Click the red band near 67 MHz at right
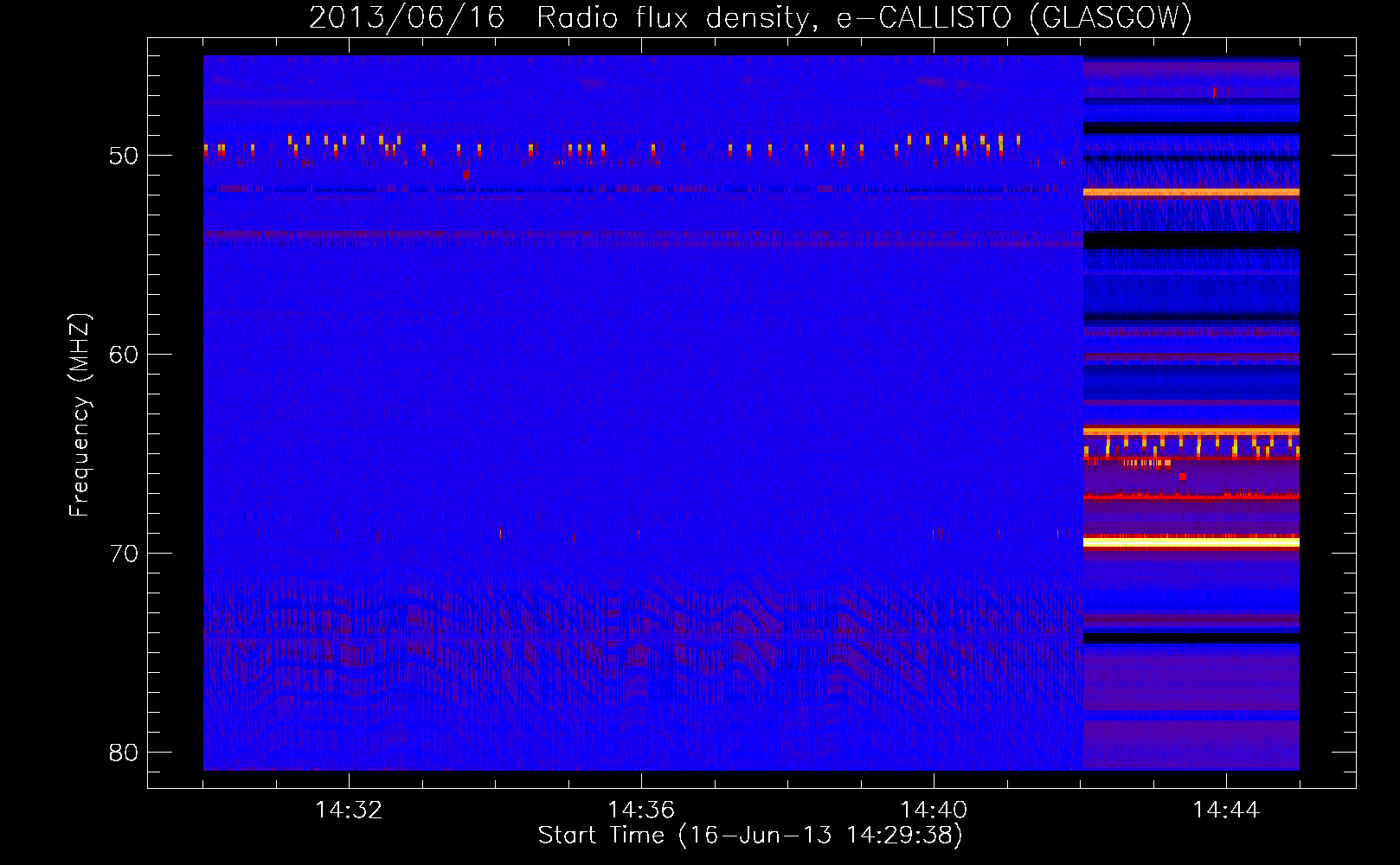Viewport: 1400px width, 865px height. (x=1191, y=497)
